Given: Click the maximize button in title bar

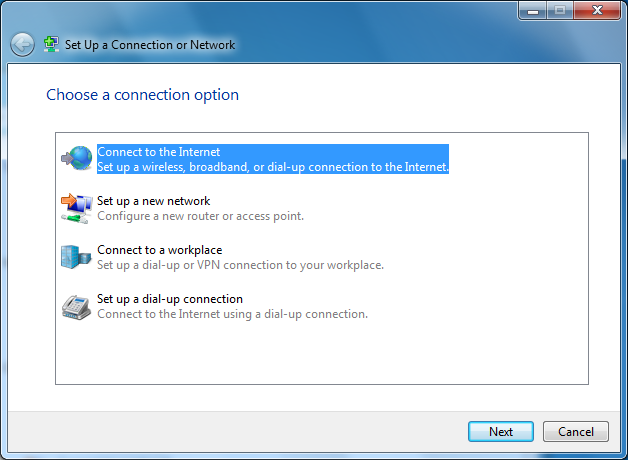Looking at the screenshot, I should 558,10.
